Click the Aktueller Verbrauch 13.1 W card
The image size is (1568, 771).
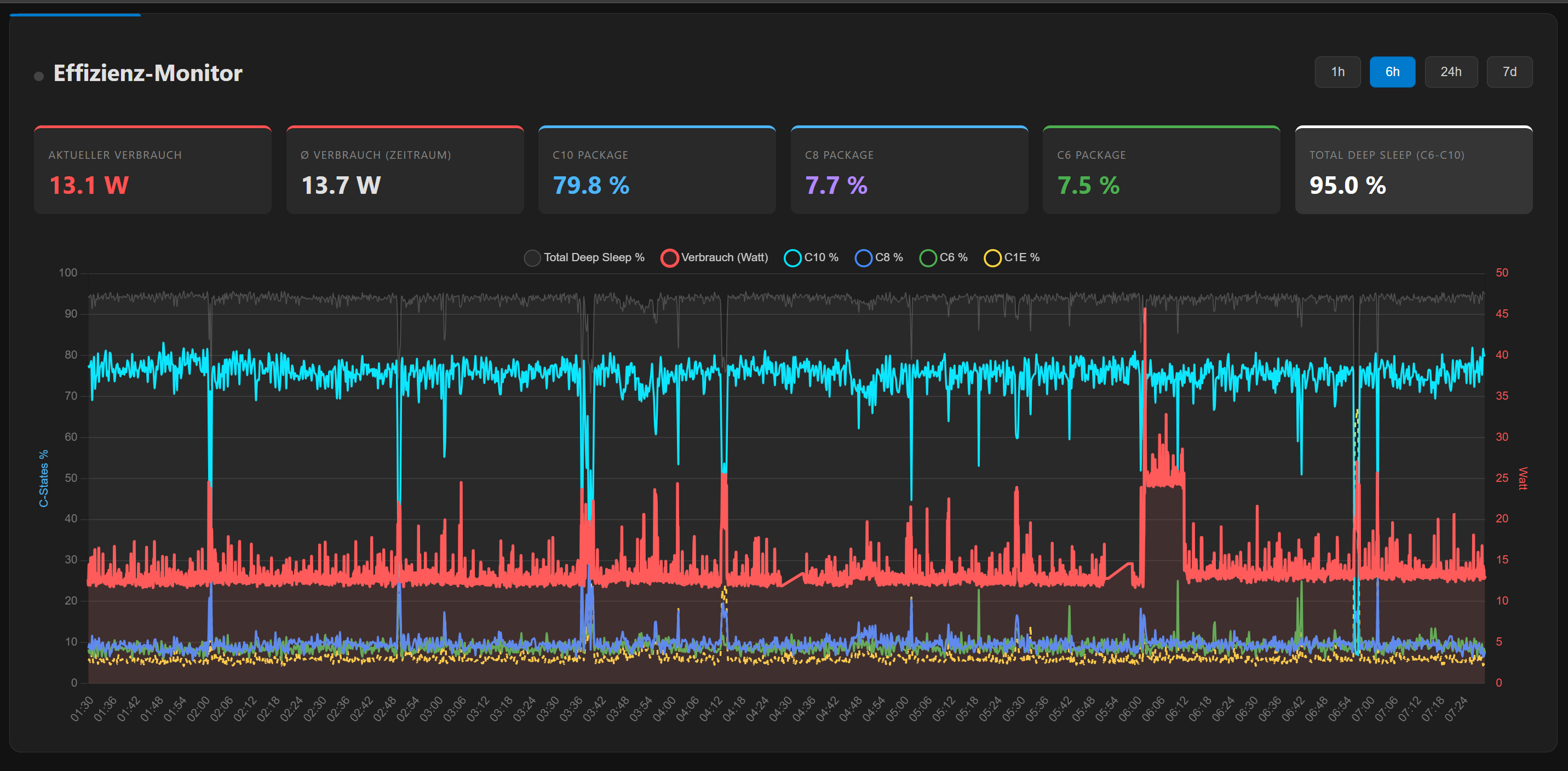coord(152,170)
